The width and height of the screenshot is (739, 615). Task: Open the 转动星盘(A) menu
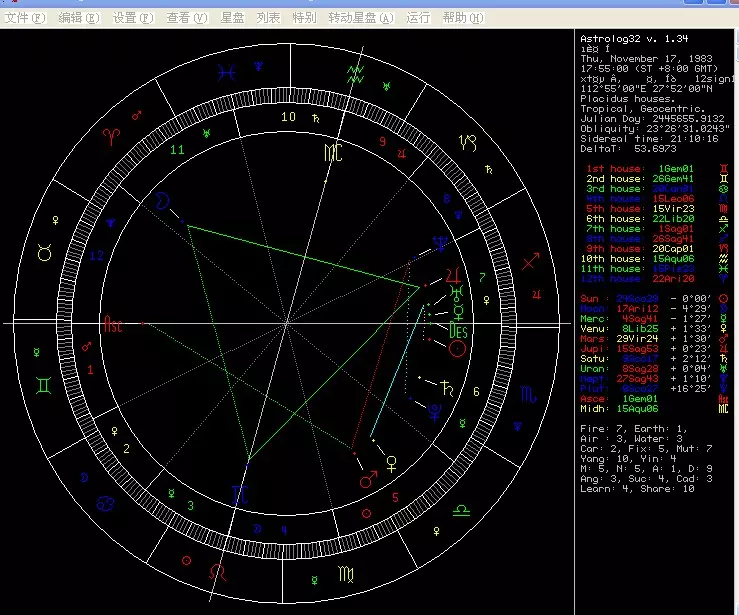pyautogui.click(x=361, y=18)
